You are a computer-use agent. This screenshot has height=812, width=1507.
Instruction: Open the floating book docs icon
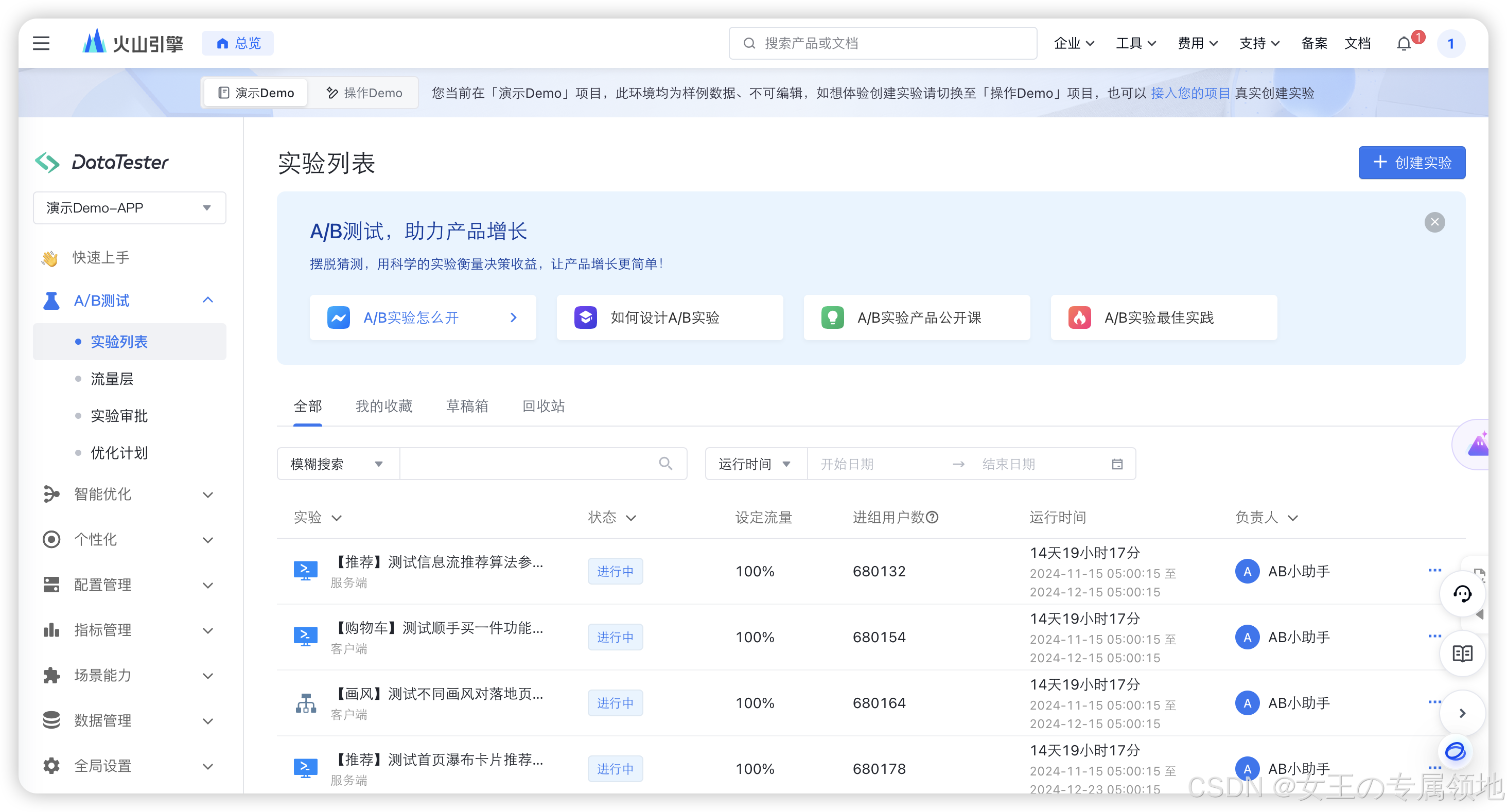[x=1462, y=654]
